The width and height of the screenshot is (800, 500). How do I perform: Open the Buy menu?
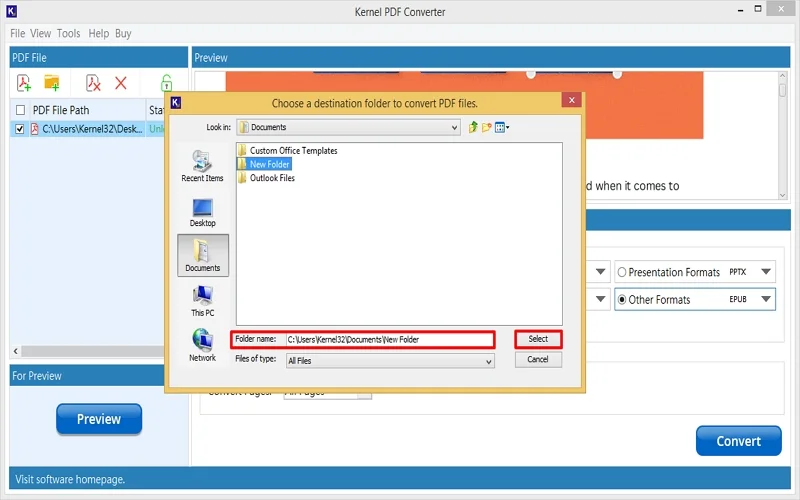[x=123, y=33]
